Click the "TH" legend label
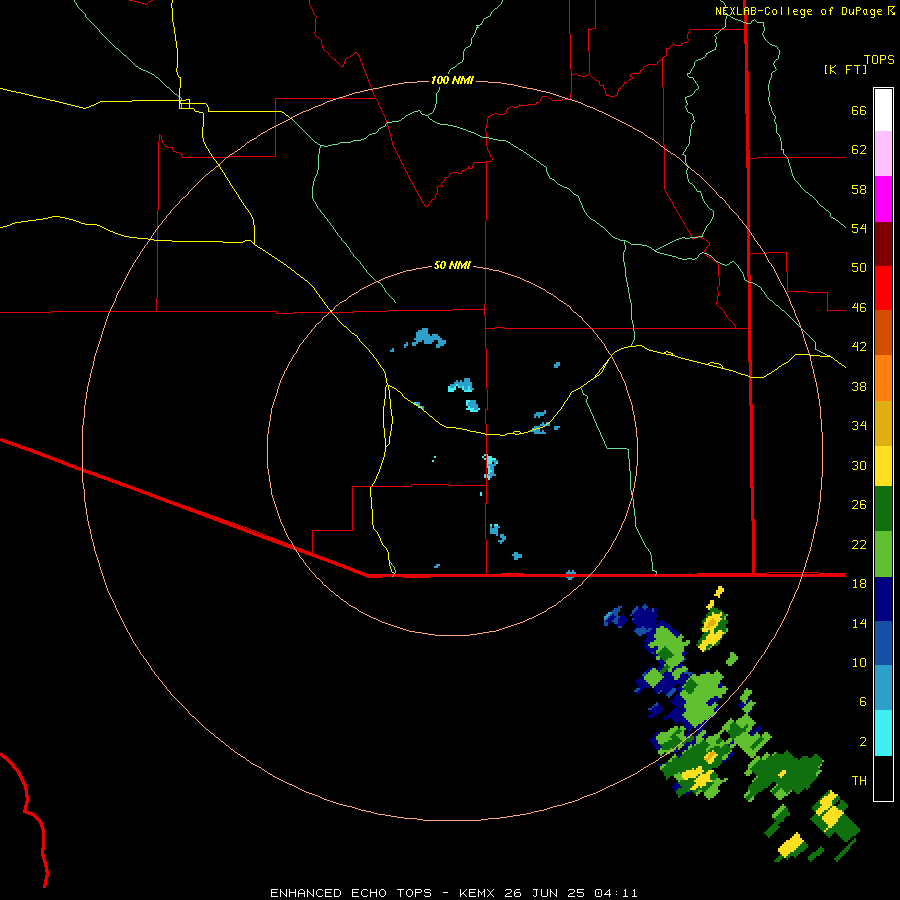900x900 pixels. 859,781
